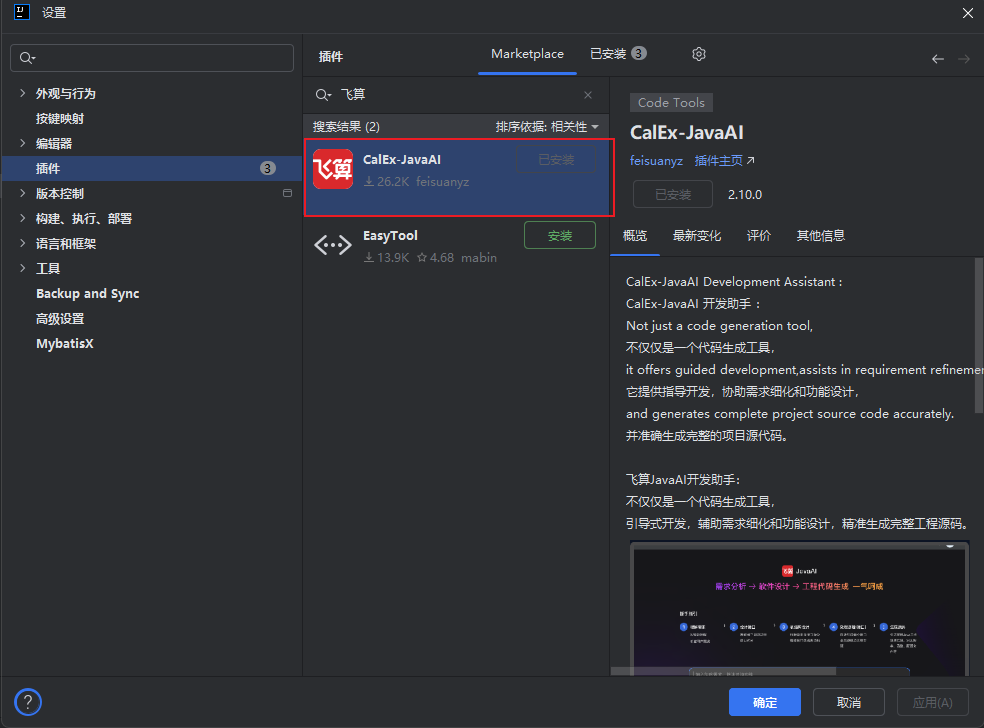Screen dimensions: 984x728
Task: Focus the settings search field
Action: 152,58
